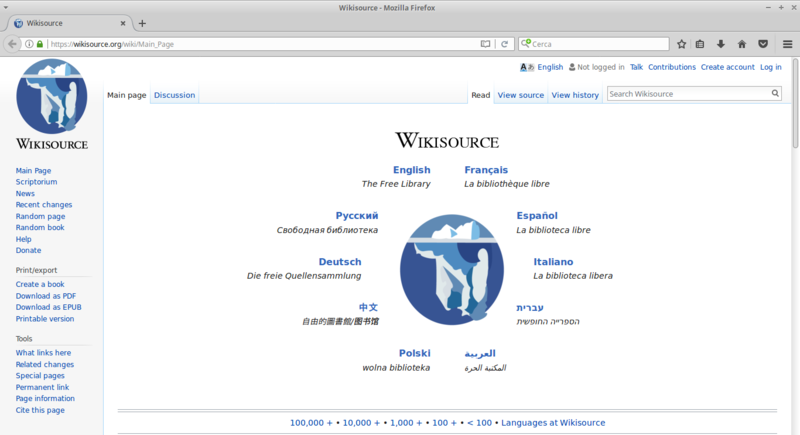The height and width of the screenshot is (435, 800).
Task: Open the View source tab
Action: click(x=521, y=95)
